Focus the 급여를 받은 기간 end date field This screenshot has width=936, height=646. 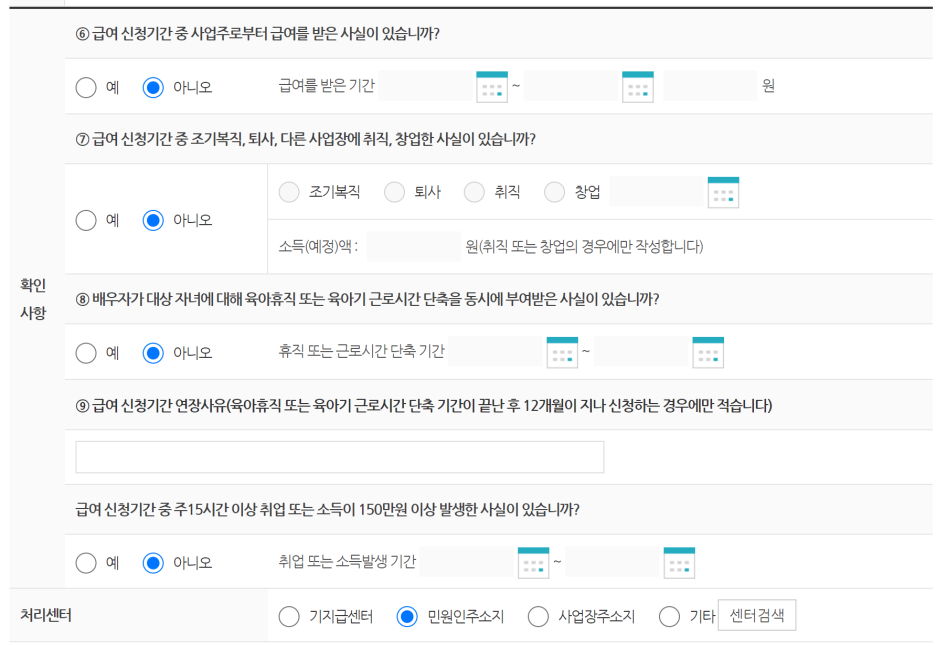pos(572,86)
